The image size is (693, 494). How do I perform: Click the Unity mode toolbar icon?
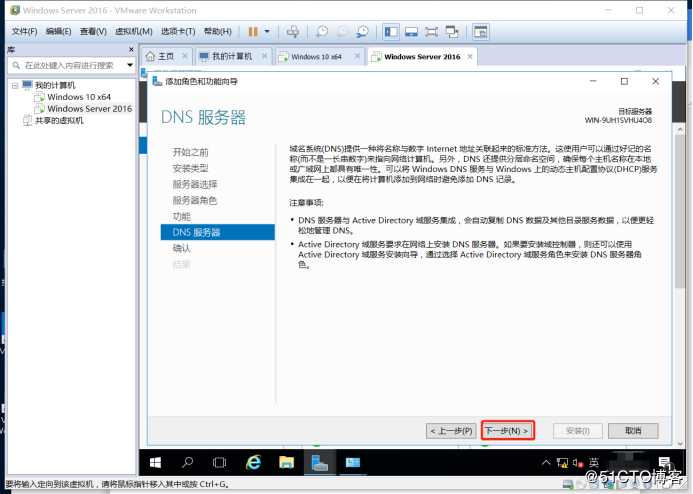click(452, 32)
